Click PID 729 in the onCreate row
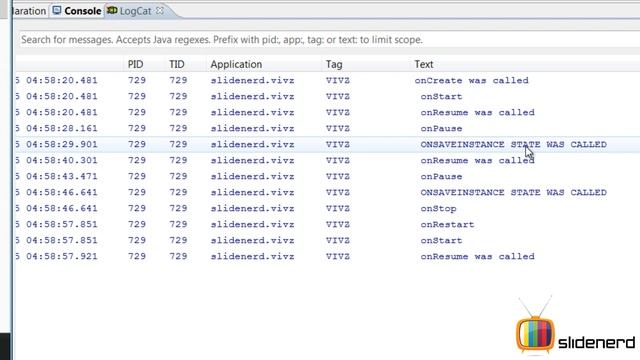640x360 pixels. click(137, 80)
